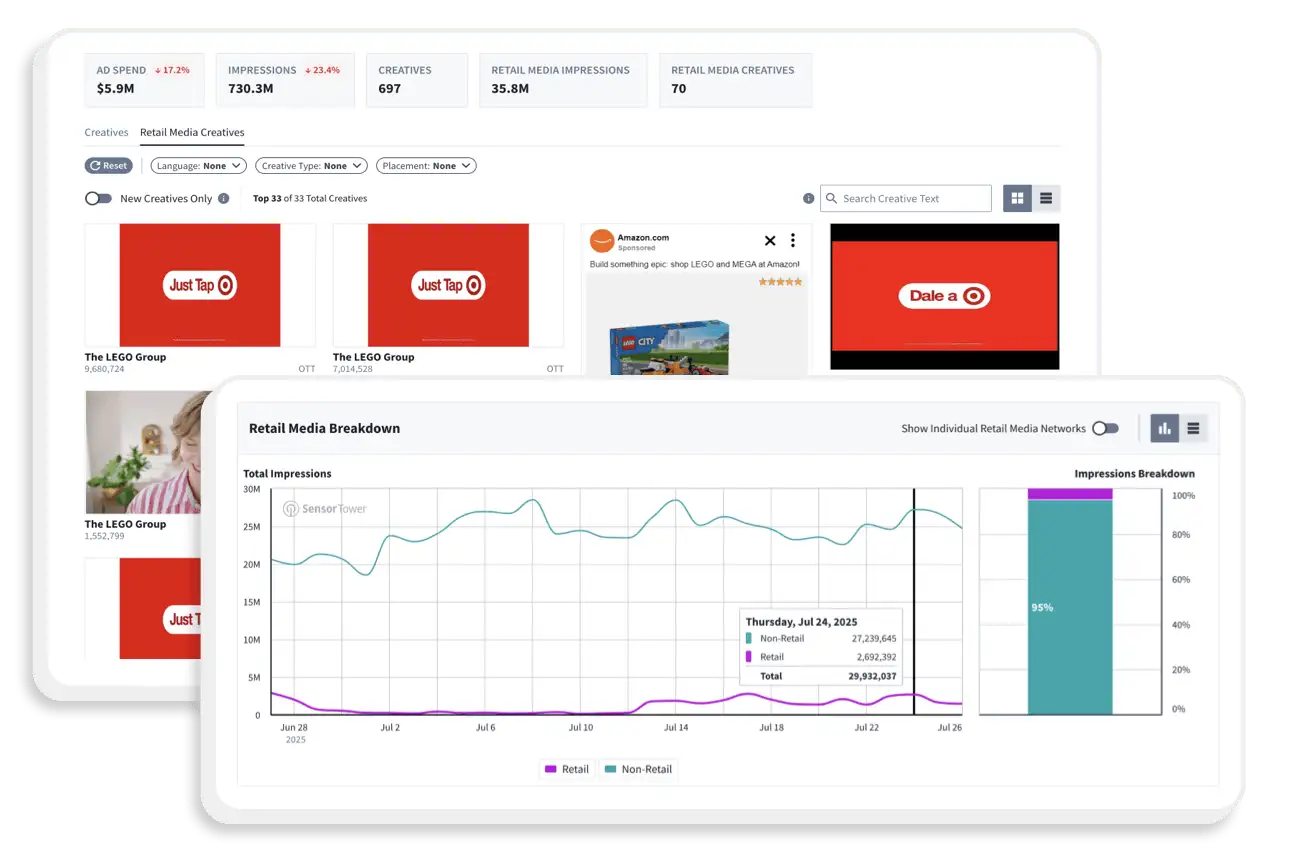1289x861 pixels.
Task: Click the star rating on the Amazon ad
Action: tap(780, 282)
